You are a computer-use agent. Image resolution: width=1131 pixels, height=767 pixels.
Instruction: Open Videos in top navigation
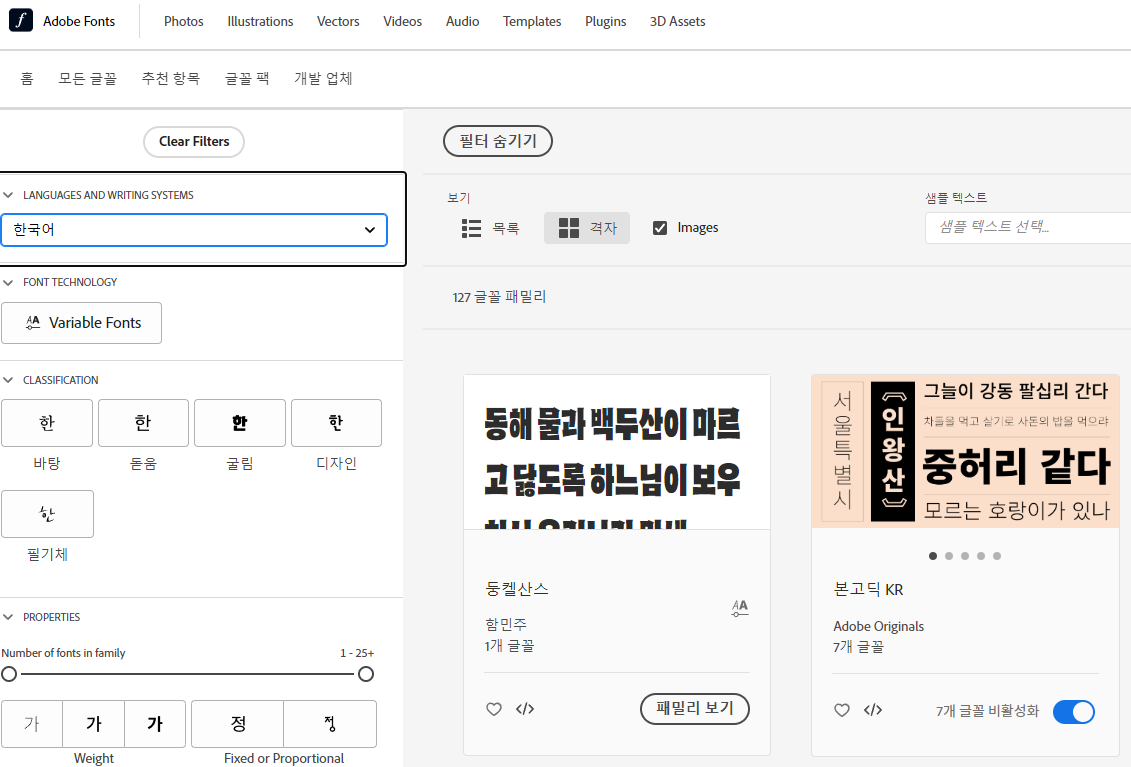(x=402, y=22)
